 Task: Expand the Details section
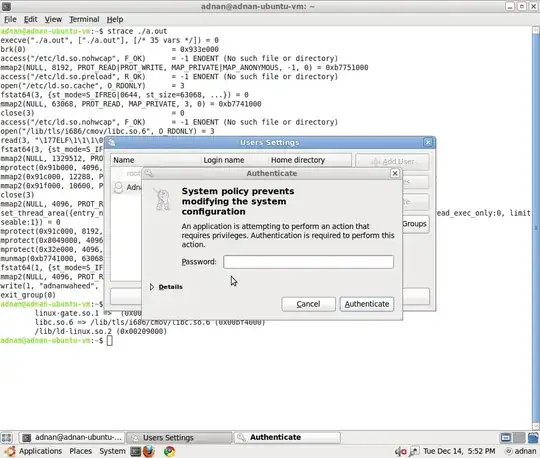[166, 287]
